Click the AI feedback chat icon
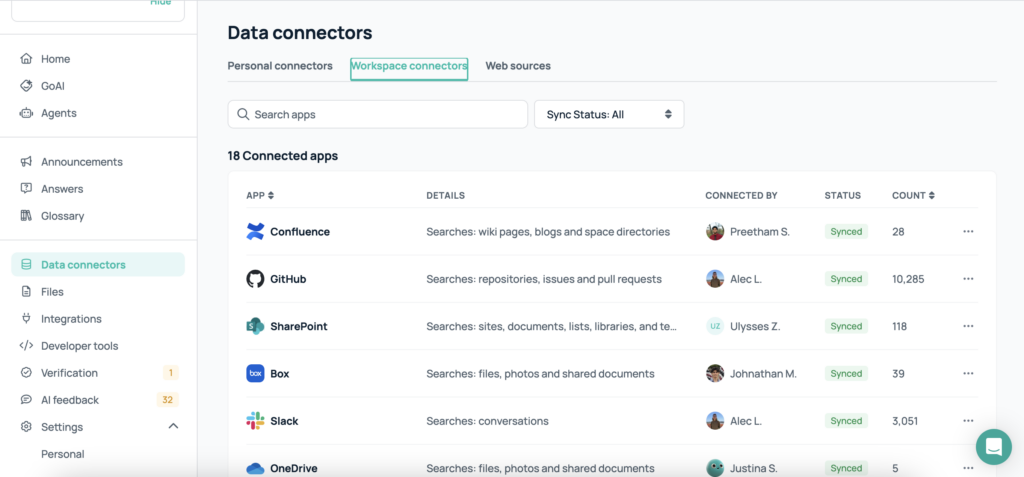This screenshot has width=1024, height=477. (x=26, y=400)
